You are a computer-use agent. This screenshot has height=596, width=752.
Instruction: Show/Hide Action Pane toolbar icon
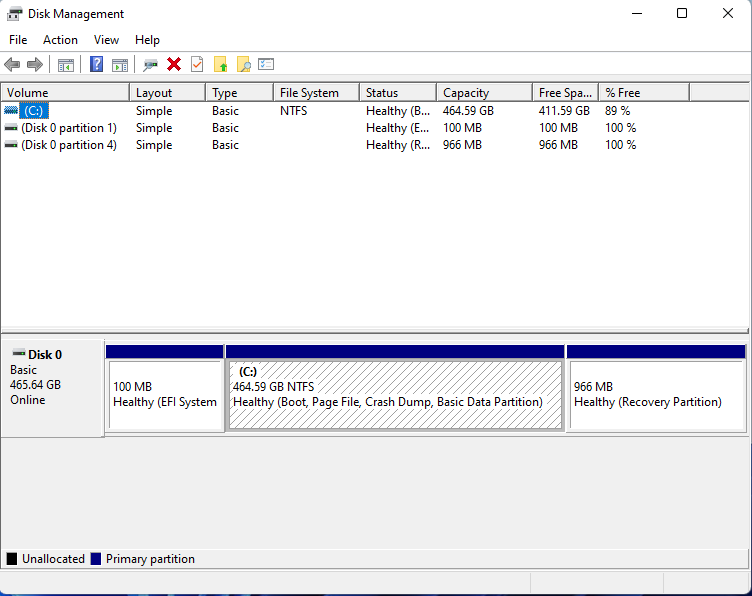tap(120, 65)
